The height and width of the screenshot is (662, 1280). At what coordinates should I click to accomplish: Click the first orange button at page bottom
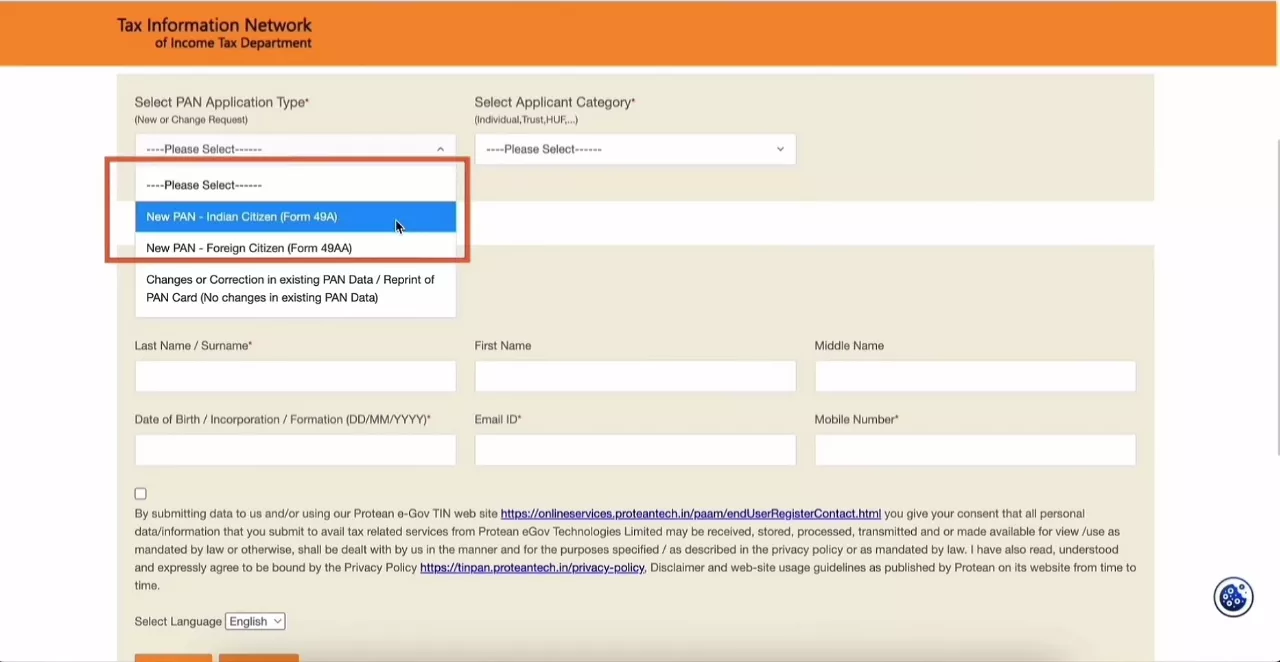pos(173,657)
